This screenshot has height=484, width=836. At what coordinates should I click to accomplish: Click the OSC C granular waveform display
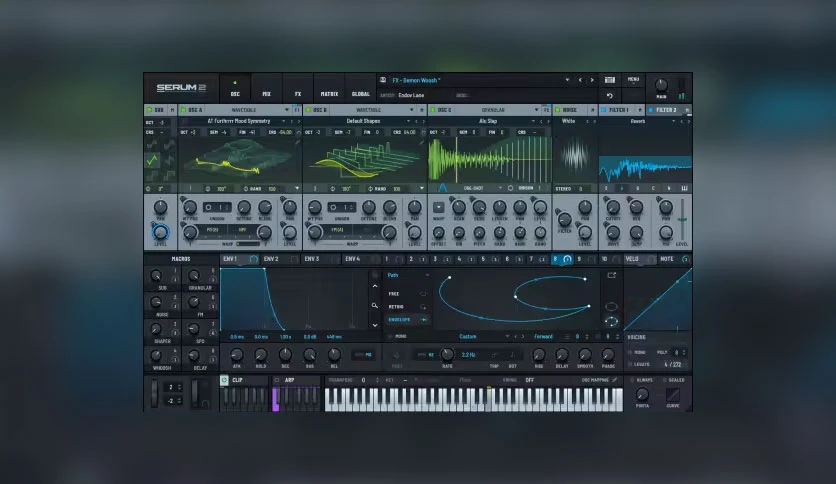pos(489,160)
